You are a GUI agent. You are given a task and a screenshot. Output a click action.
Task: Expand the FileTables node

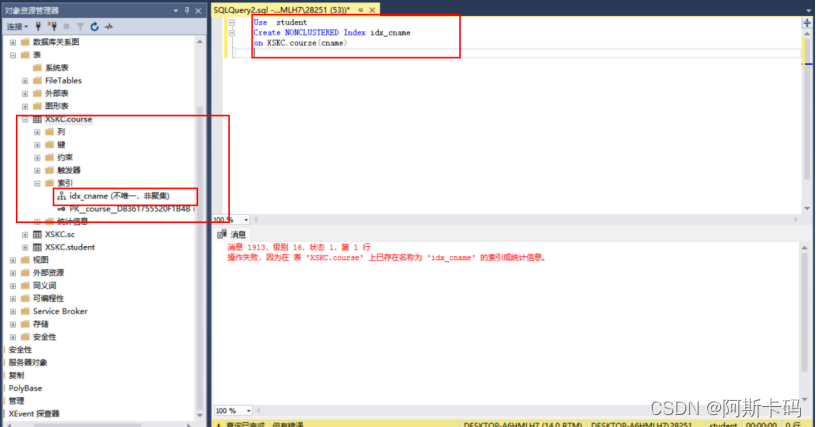tap(25, 81)
